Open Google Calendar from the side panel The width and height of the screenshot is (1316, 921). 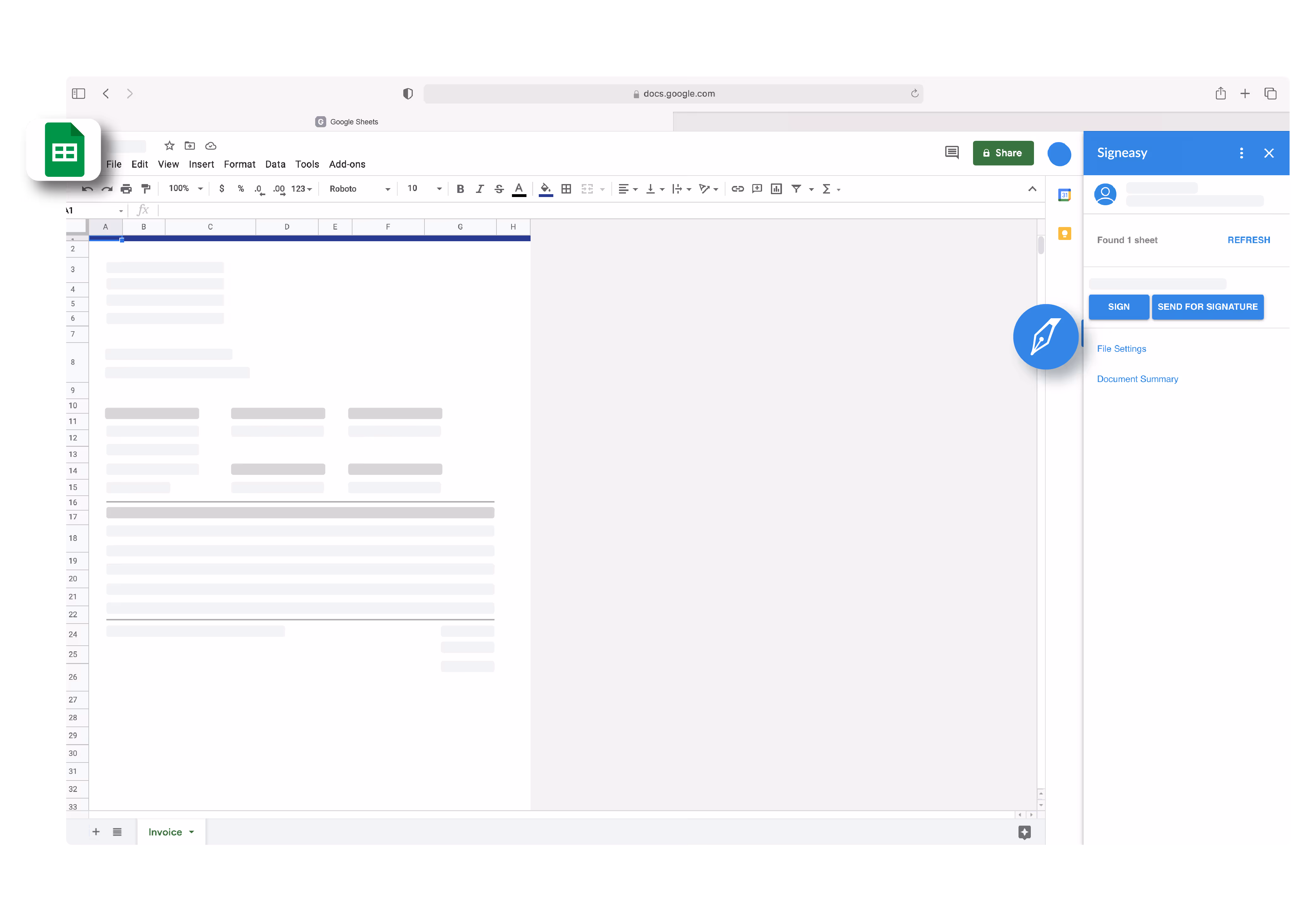1064,195
